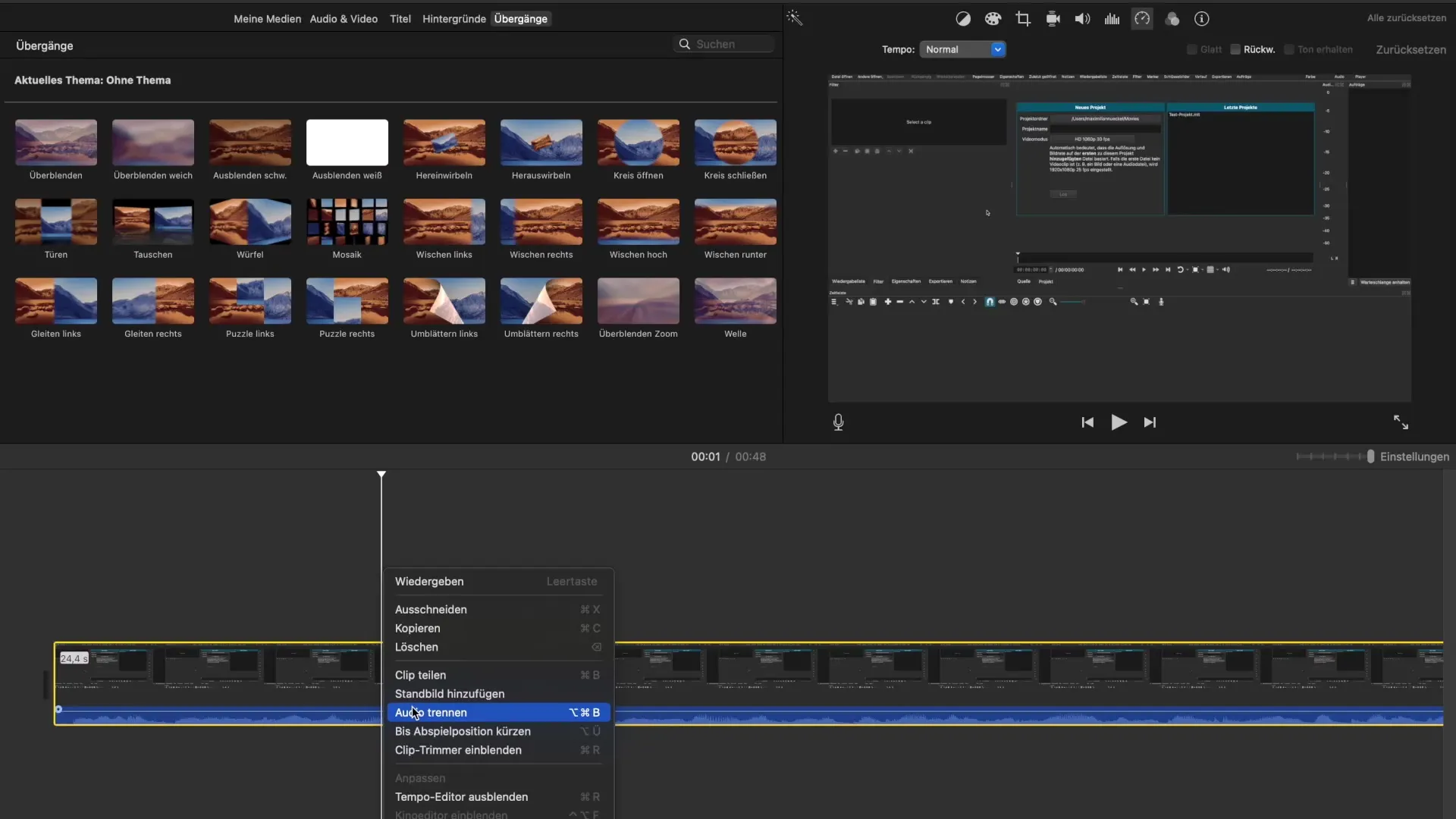This screenshot has width=1456, height=819.
Task: Open the clip information icon
Action: [x=1201, y=19]
